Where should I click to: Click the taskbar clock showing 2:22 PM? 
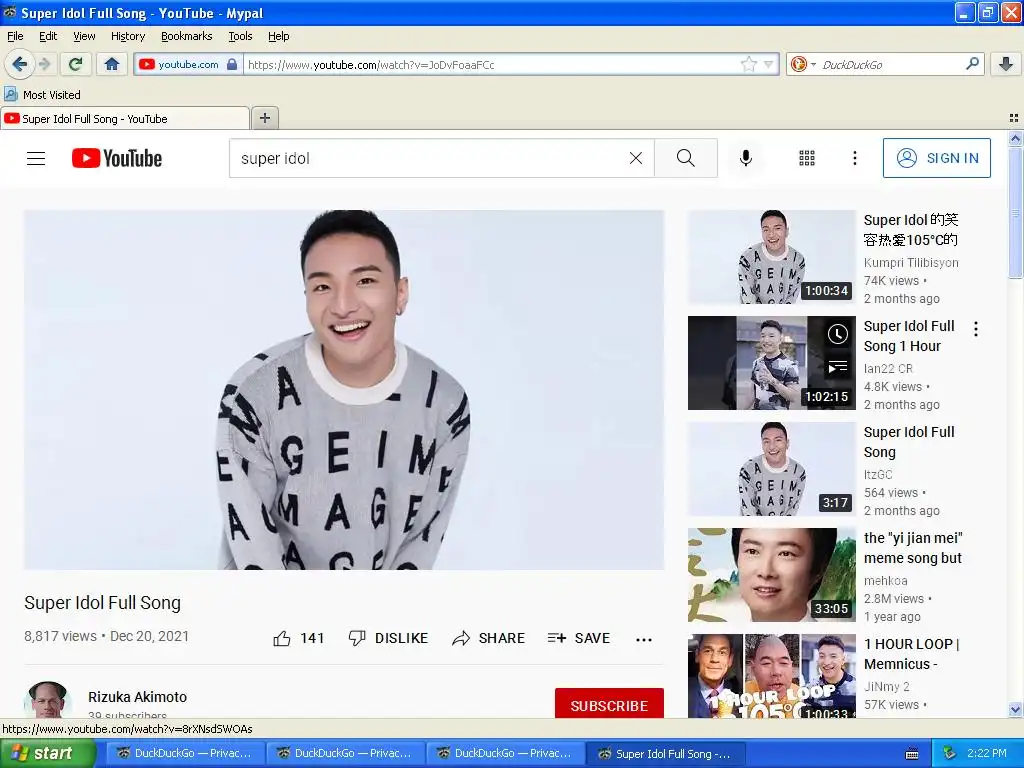(x=986, y=753)
